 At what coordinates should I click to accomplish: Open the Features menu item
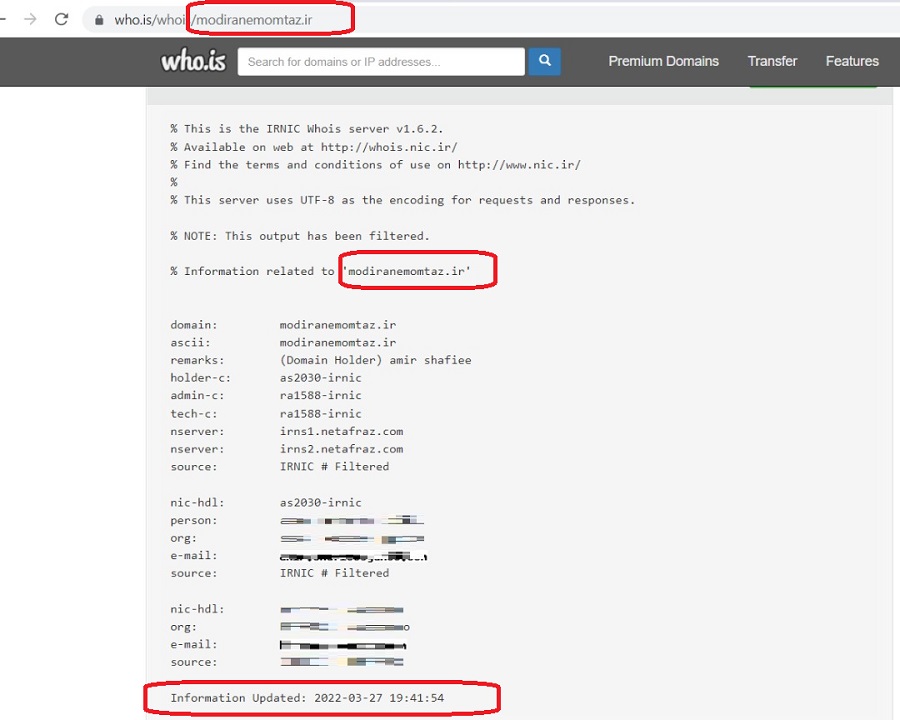click(x=852, y=61)
